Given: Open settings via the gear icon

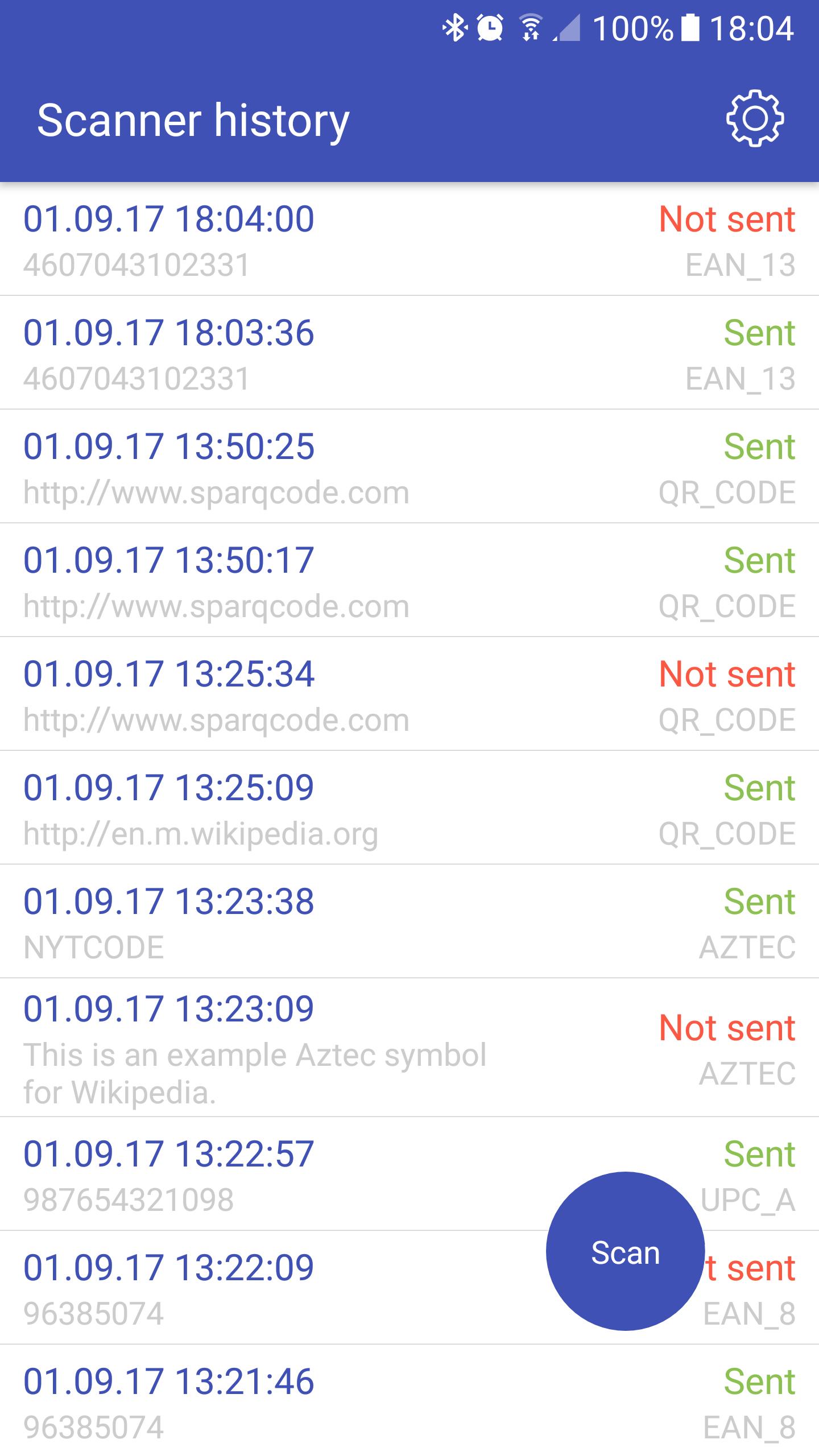Looking at the screenshot, I should (x=755, y=119).
